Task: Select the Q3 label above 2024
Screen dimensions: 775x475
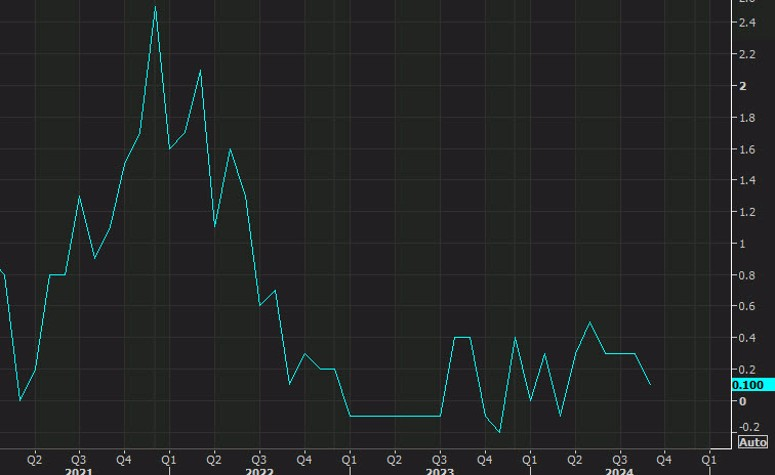Action: point(620,460)
